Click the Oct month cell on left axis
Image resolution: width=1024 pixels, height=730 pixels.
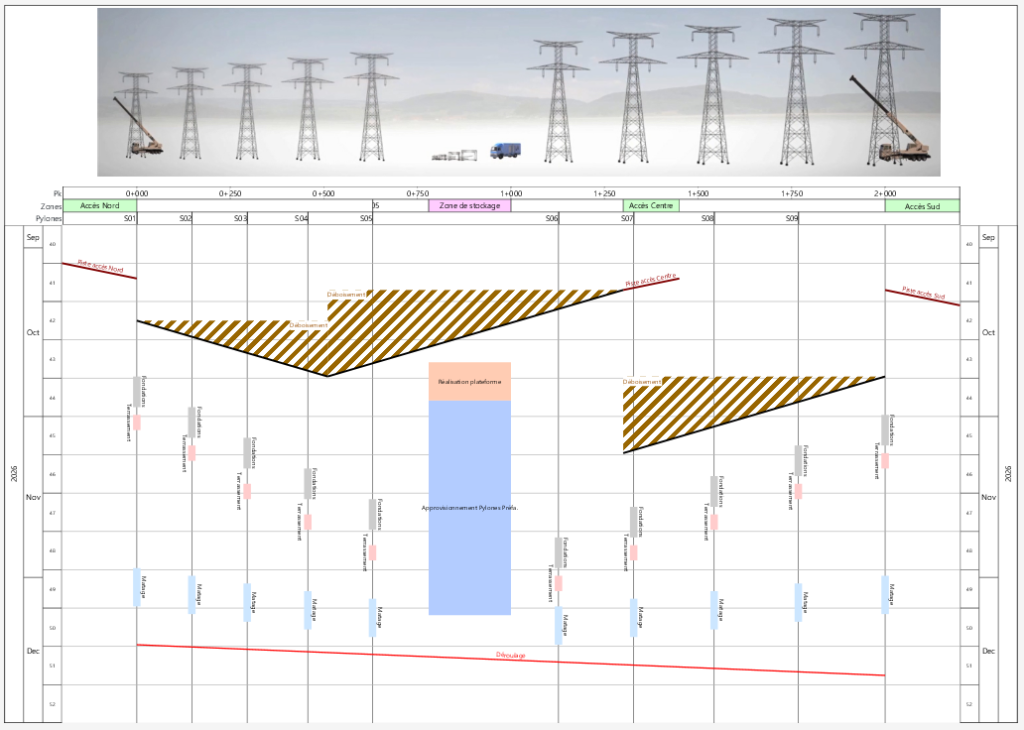(x=33, y=332)
